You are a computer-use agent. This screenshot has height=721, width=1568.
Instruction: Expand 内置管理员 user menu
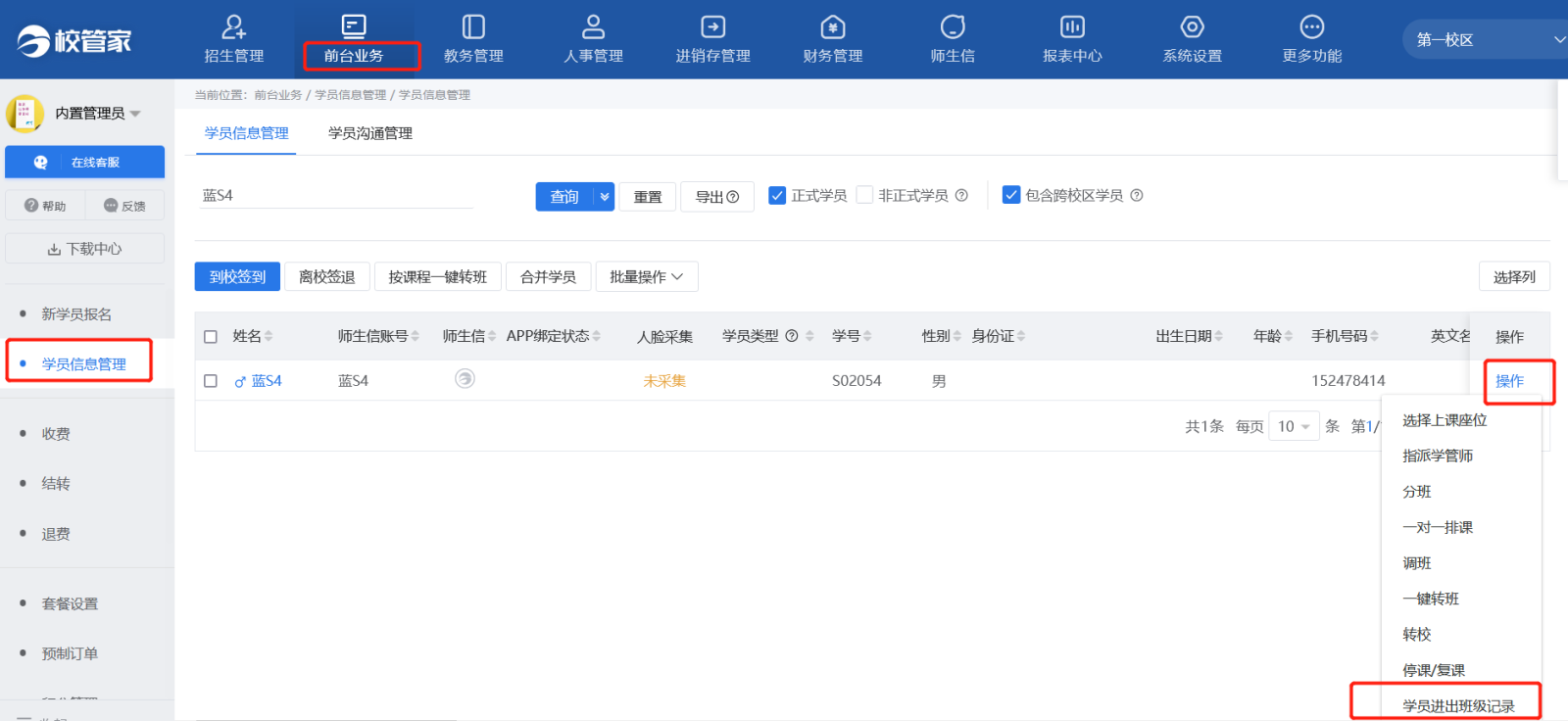[135, 114]
